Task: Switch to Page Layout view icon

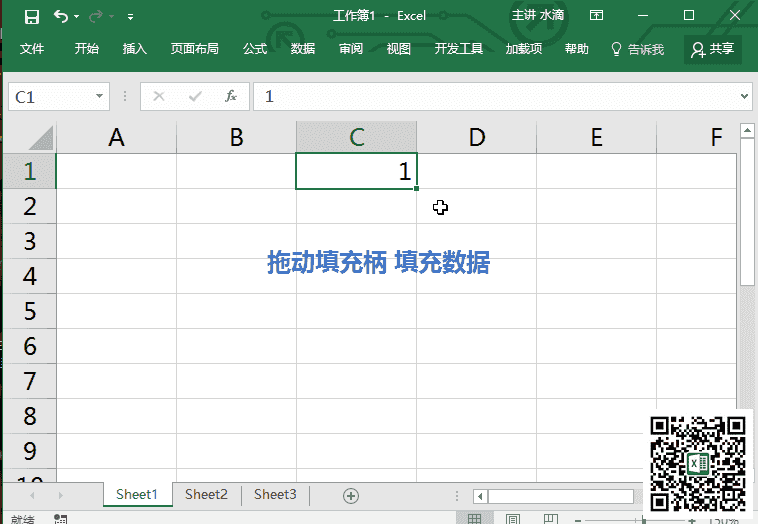Action: click(513, 519)
